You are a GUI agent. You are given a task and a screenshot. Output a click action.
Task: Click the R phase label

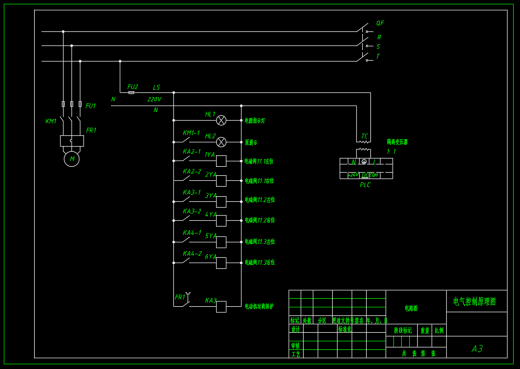379,37
